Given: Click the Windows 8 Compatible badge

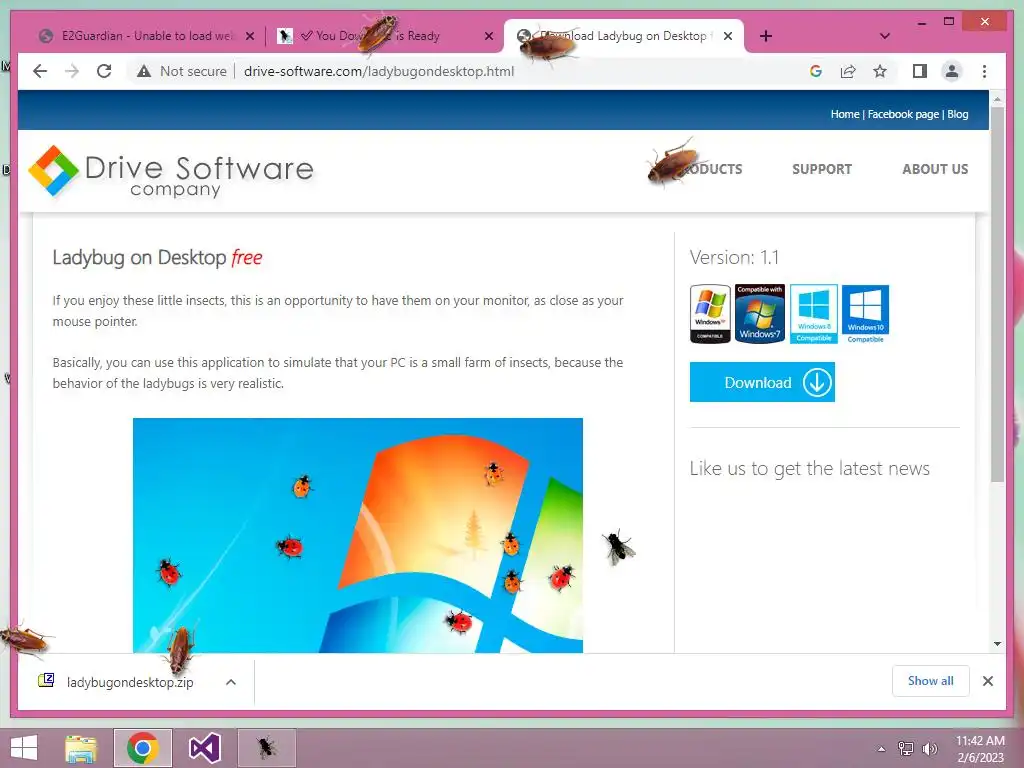Looking at the screenshot, I should point(814,314).
